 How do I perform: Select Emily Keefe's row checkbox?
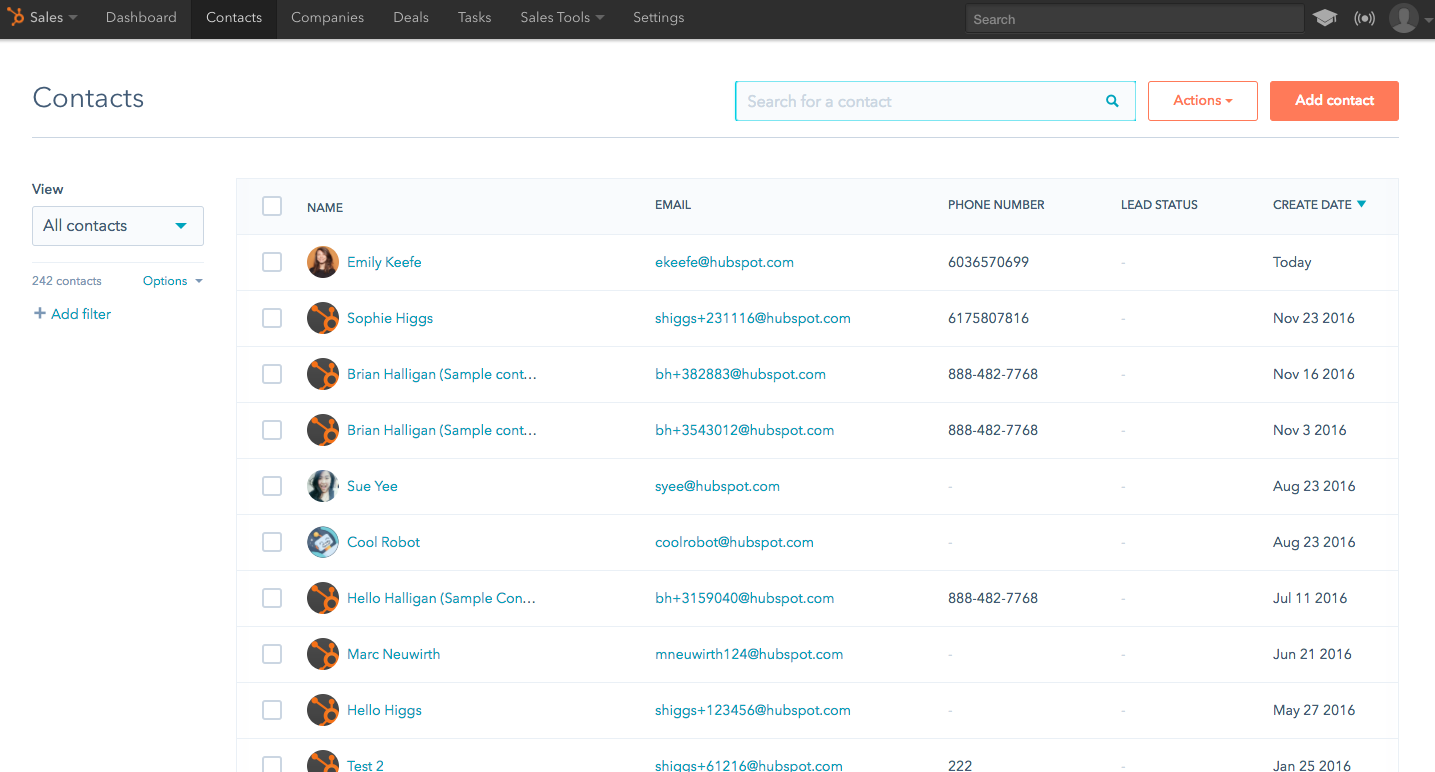click(x=272, y=262)
